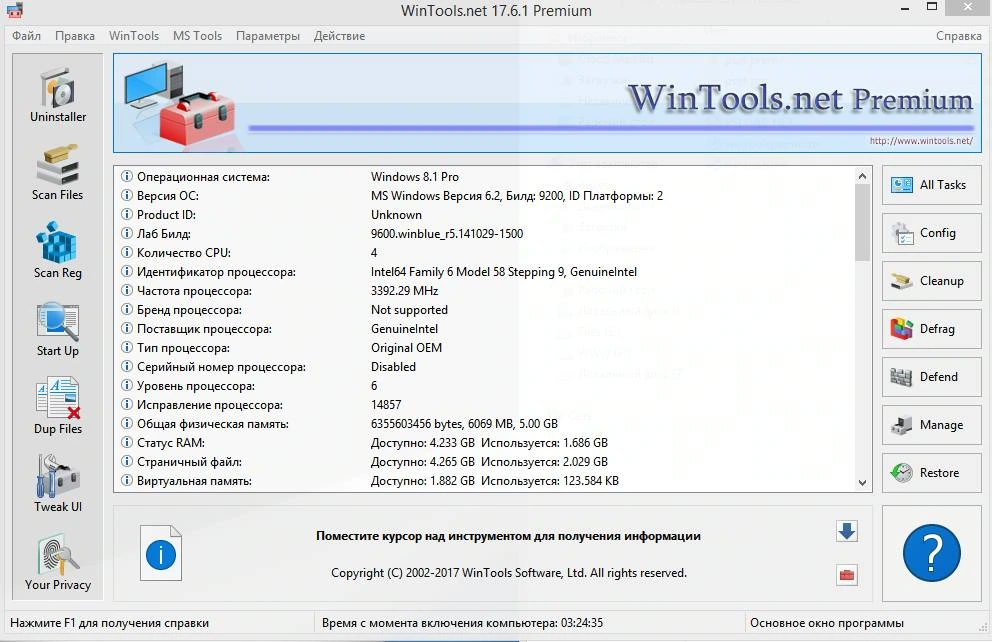
Task: Open the WinTools menu
Action: 133,36
